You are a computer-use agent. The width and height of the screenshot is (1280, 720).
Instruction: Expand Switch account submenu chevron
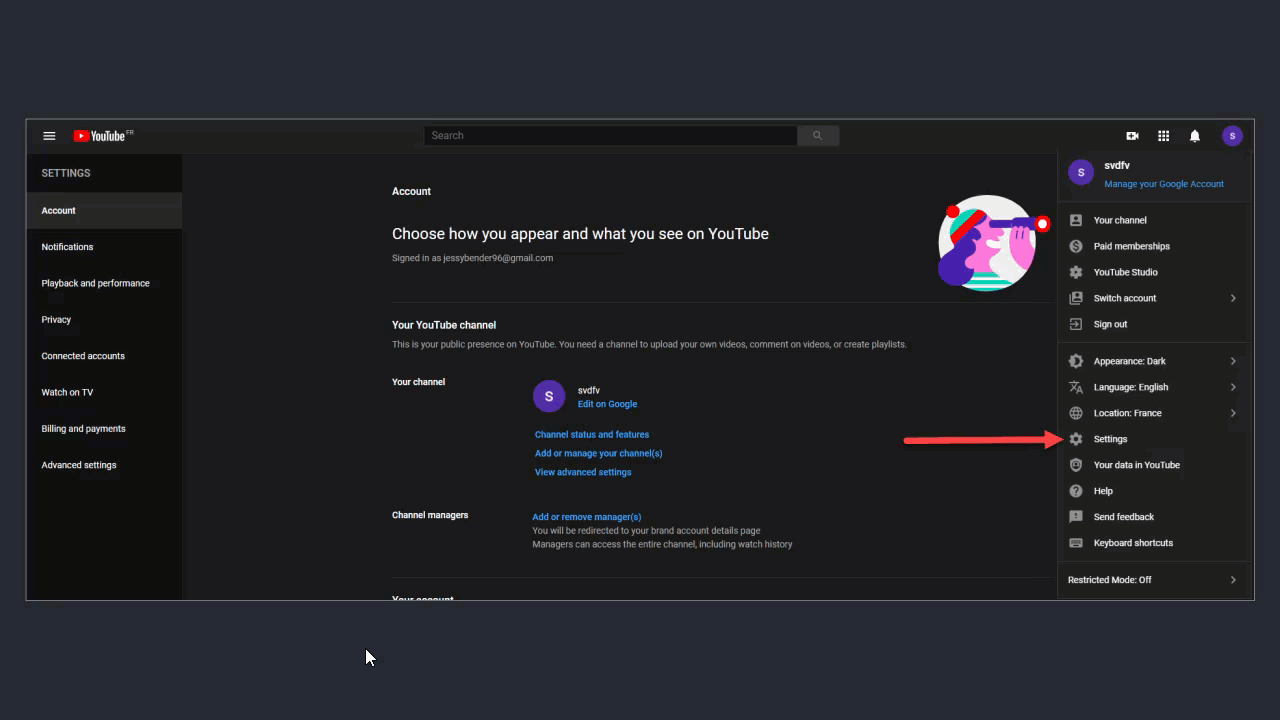pyautogui.click(x=1233, y=298)
